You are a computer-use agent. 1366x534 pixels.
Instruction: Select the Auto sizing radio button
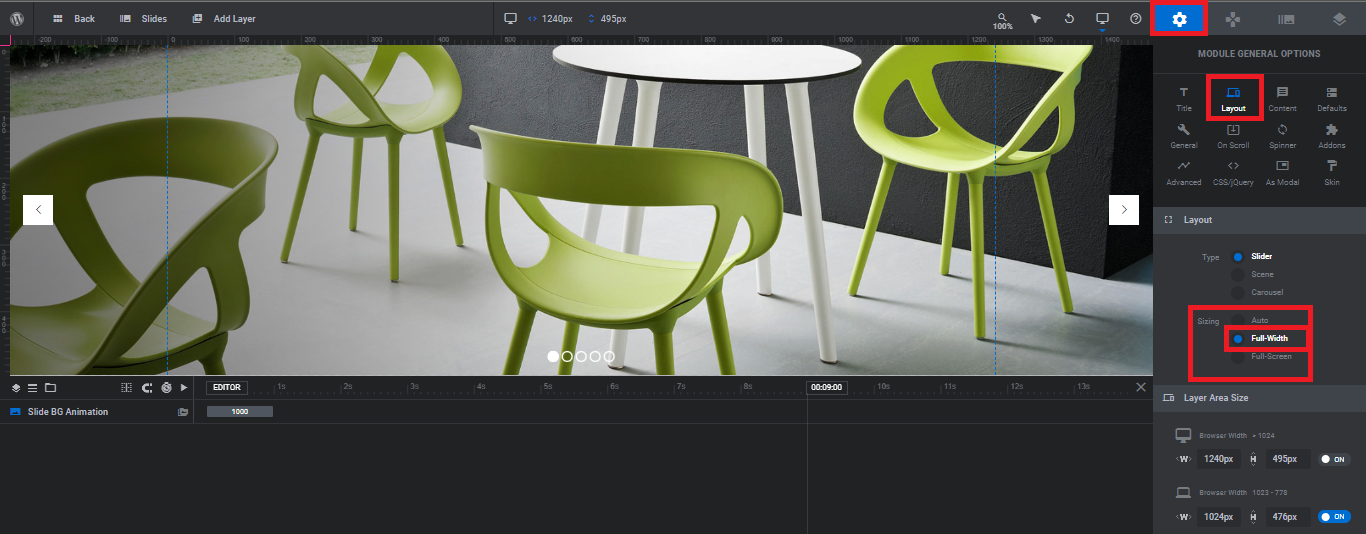pos(1238,321)
